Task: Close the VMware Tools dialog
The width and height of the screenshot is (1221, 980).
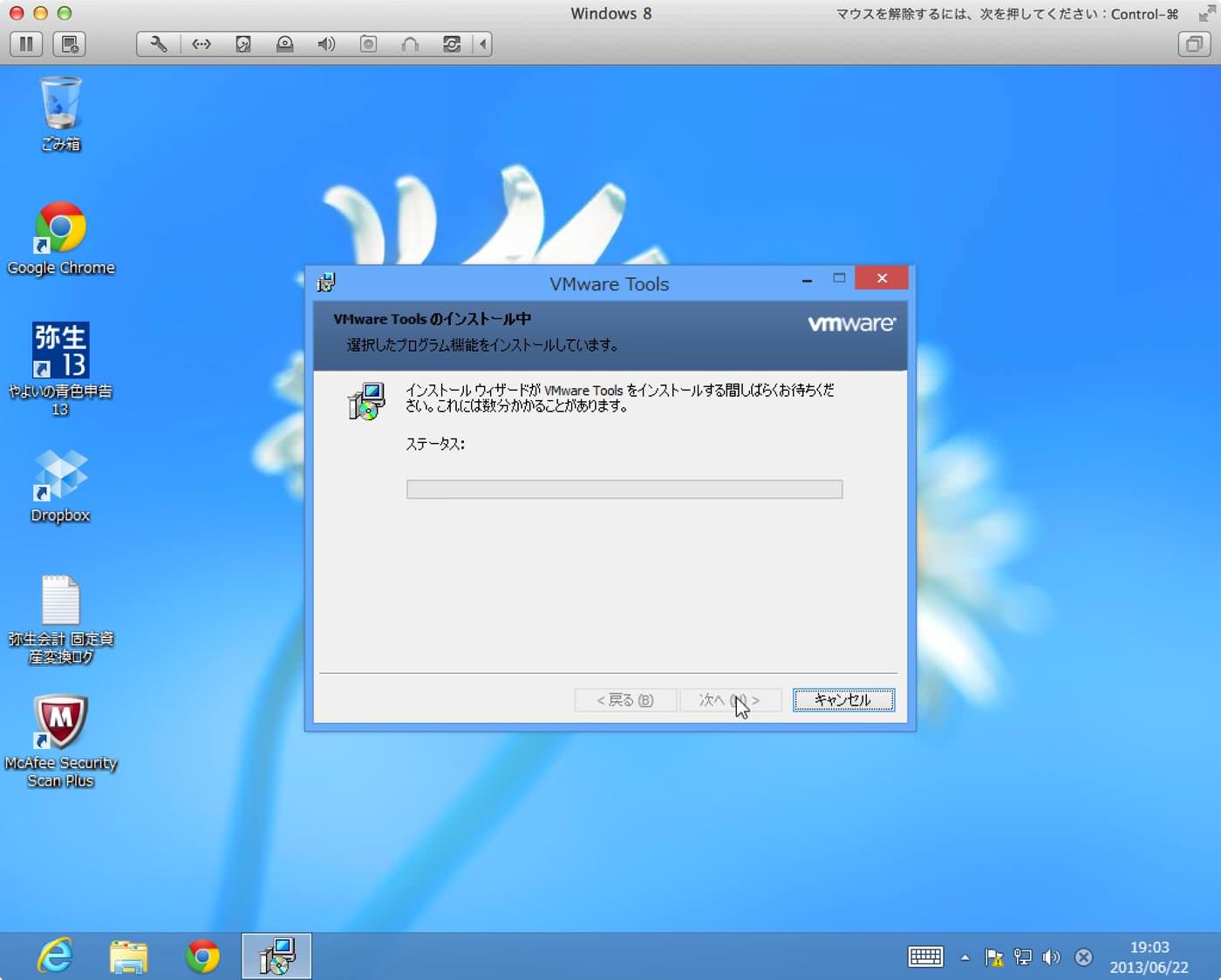Action: pyautogui.click(x=882, y=278)
